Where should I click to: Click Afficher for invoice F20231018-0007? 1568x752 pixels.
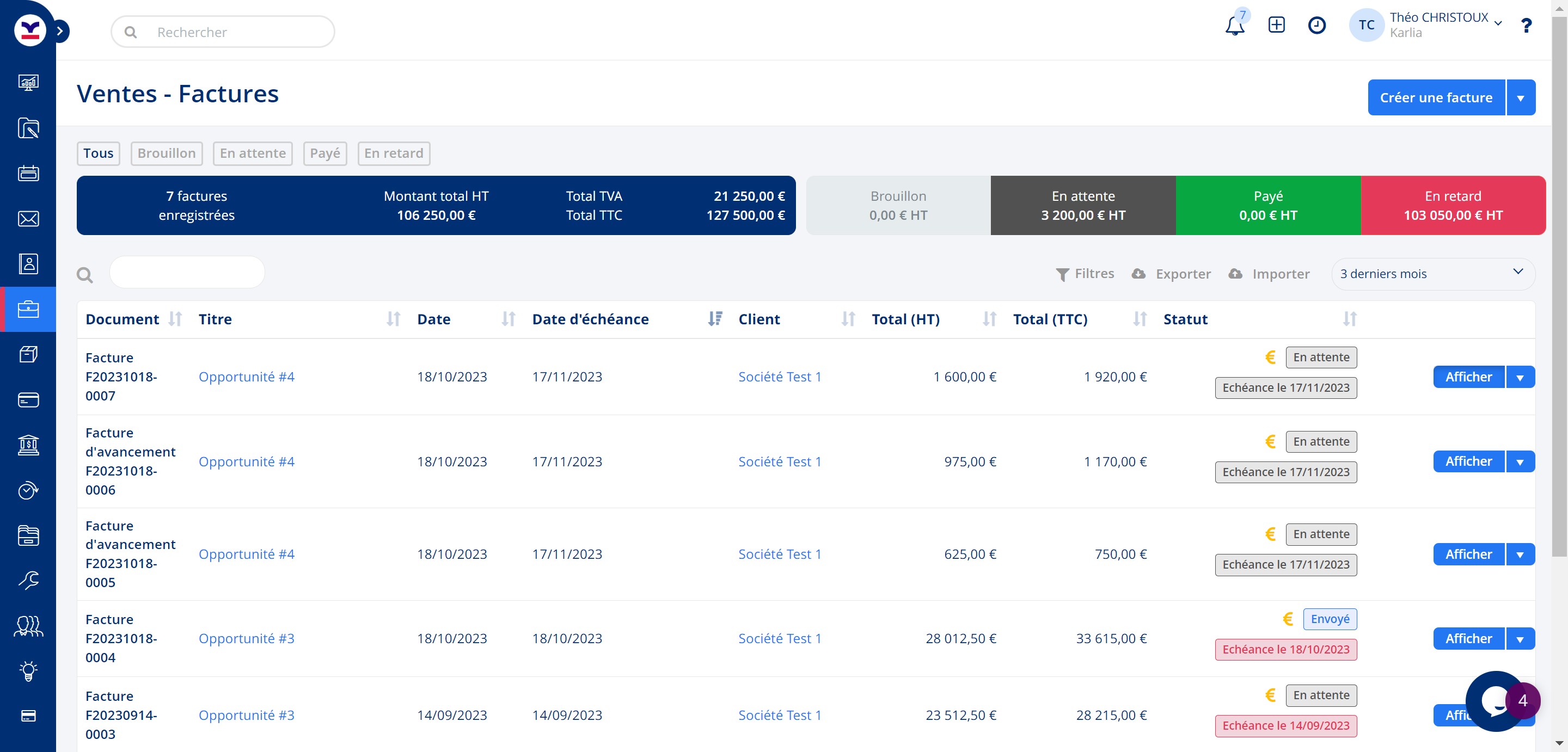tap(1468, 377)
